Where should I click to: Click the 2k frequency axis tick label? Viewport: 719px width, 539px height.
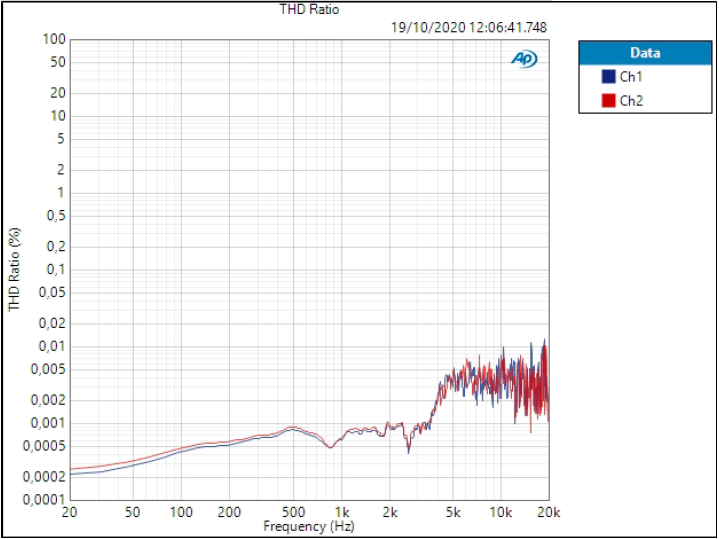390,512
